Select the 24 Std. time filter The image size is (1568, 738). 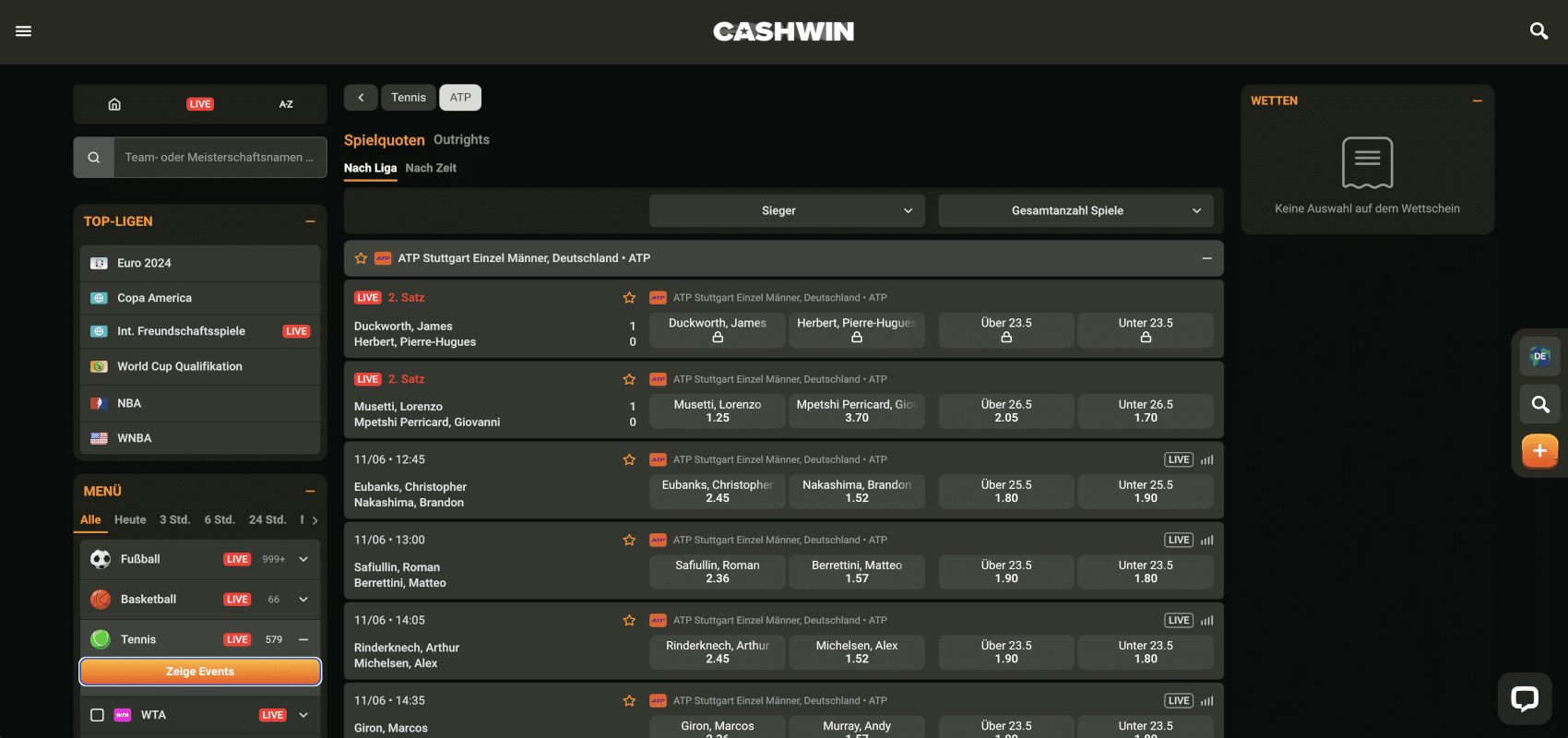click(267, 520)
